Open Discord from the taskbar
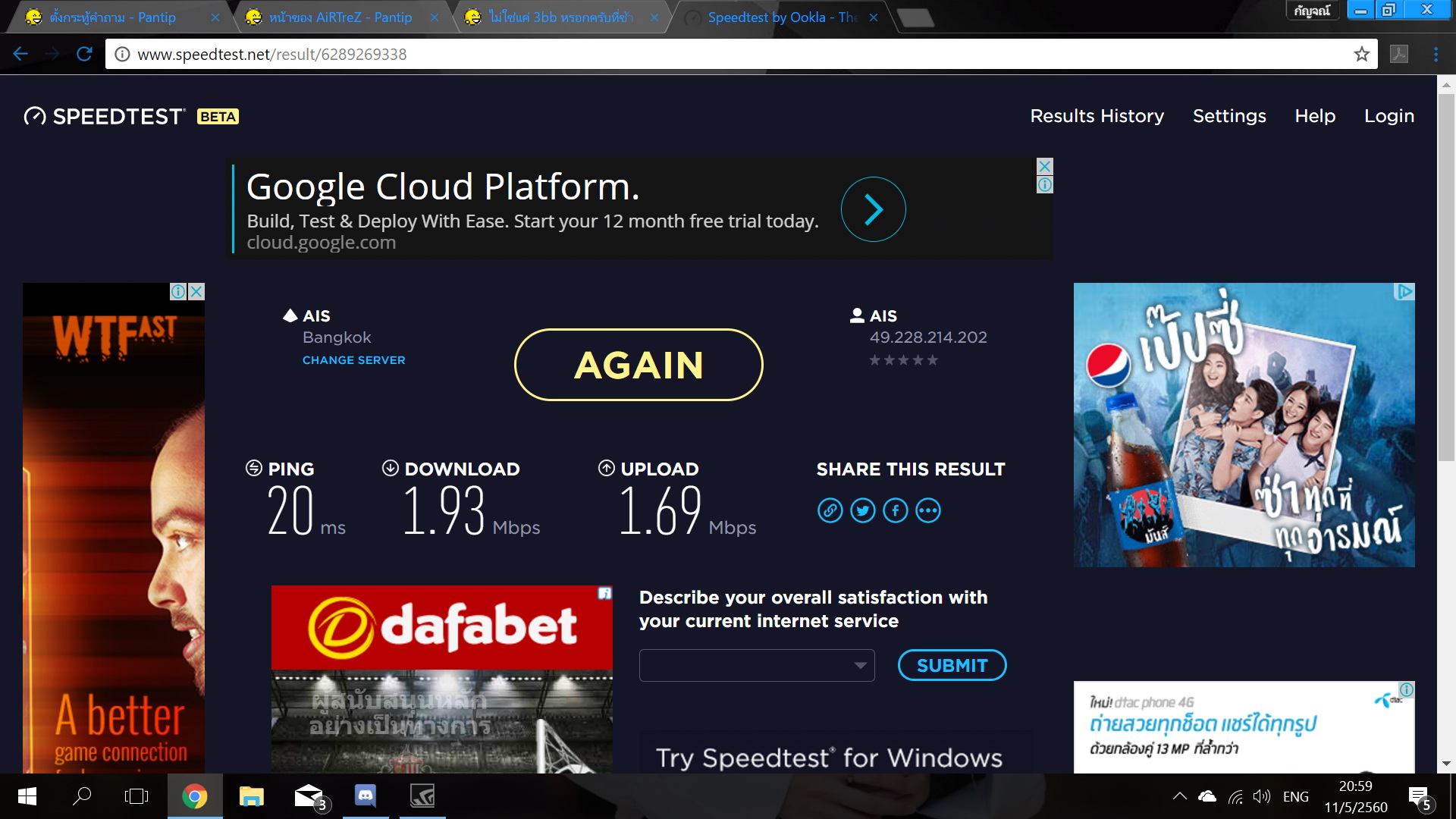Viewport: 1456px width, 819px height. [366, 795]
